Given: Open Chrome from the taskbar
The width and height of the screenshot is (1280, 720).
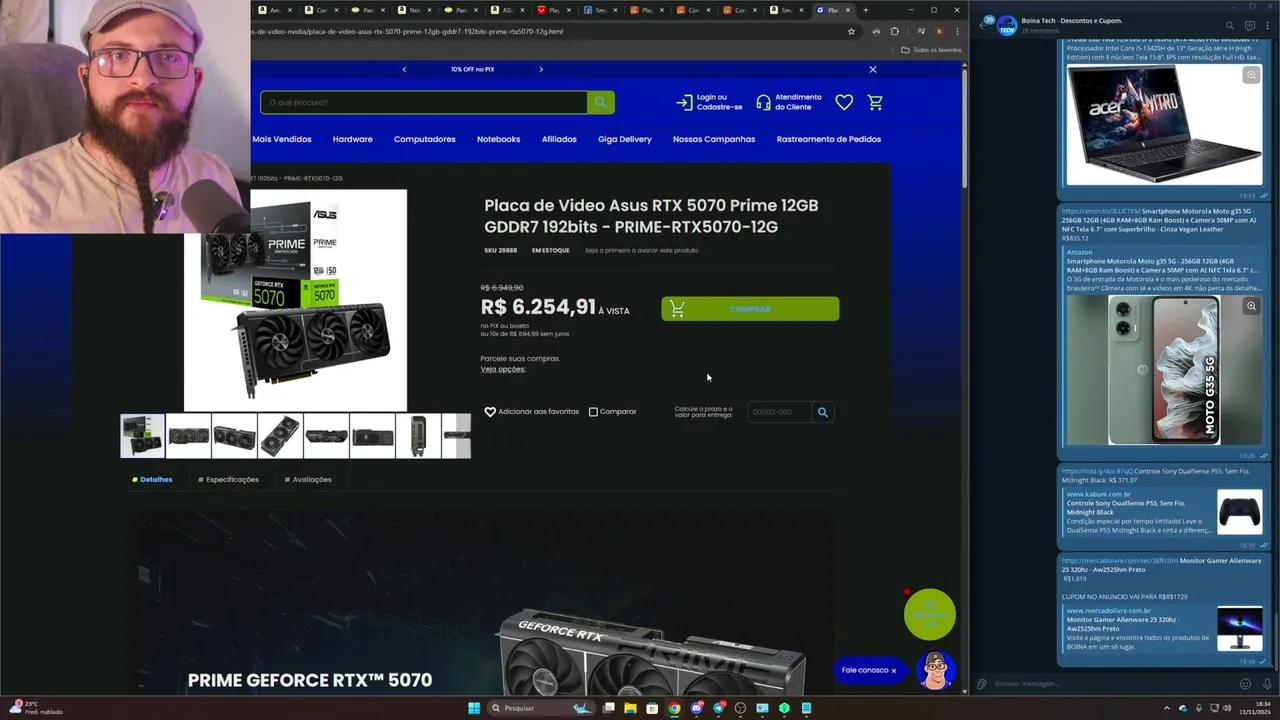Looking at the screenshot, I should 674,708.
